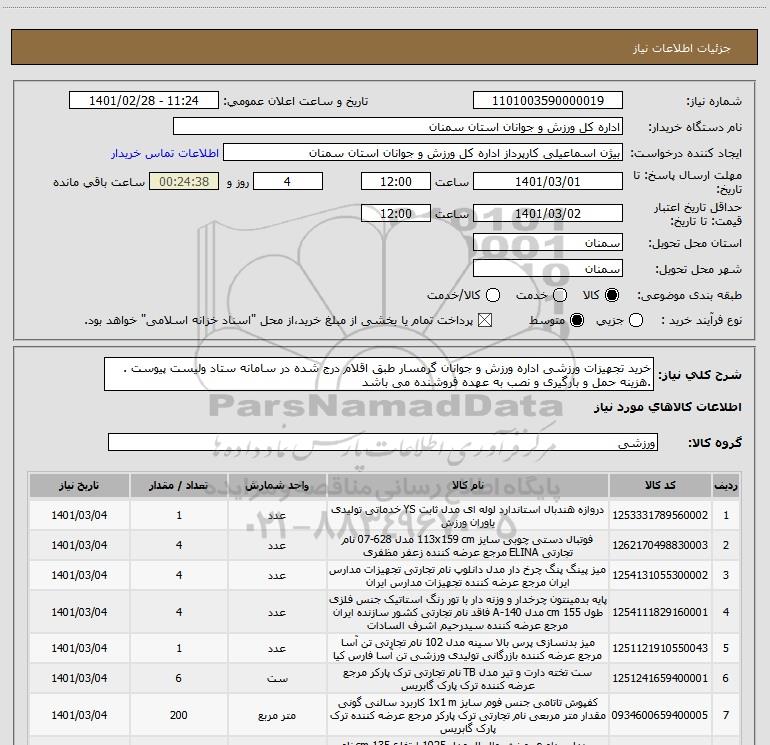
Task: Click the کفپوش تاتامی item name
Action: pos(468,716)
